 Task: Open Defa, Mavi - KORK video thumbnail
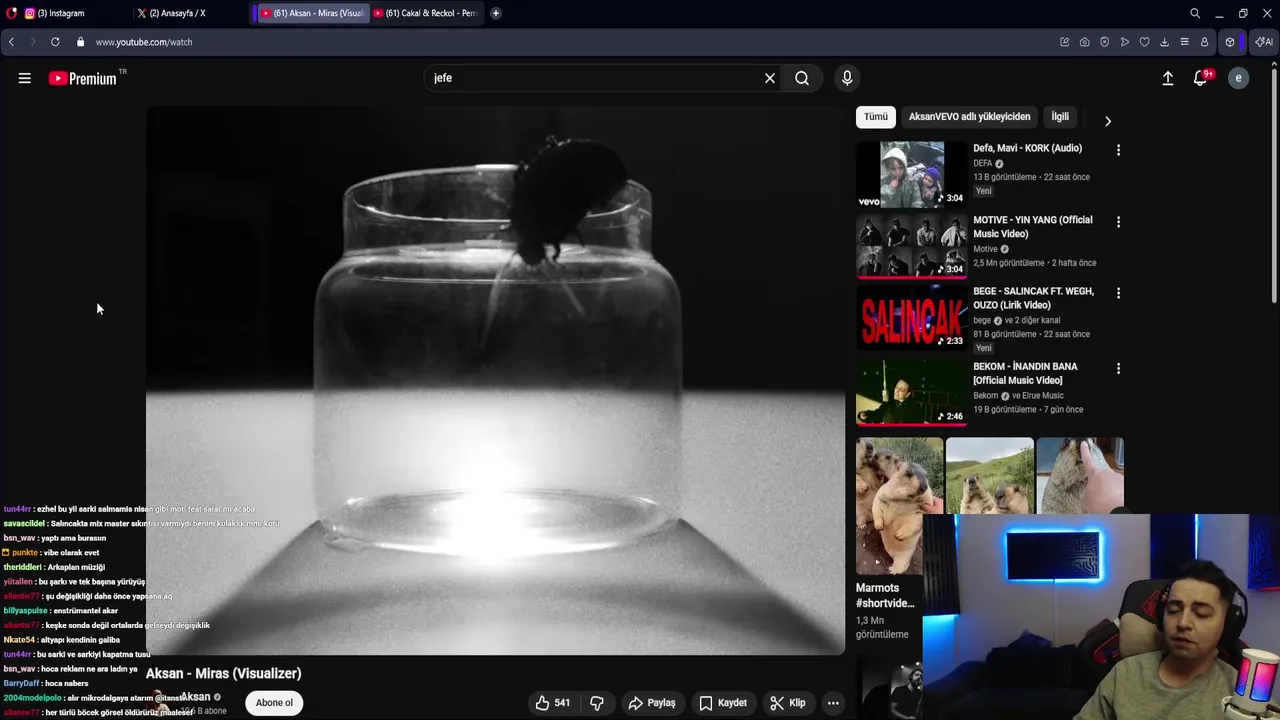click(x=912, y=174)
